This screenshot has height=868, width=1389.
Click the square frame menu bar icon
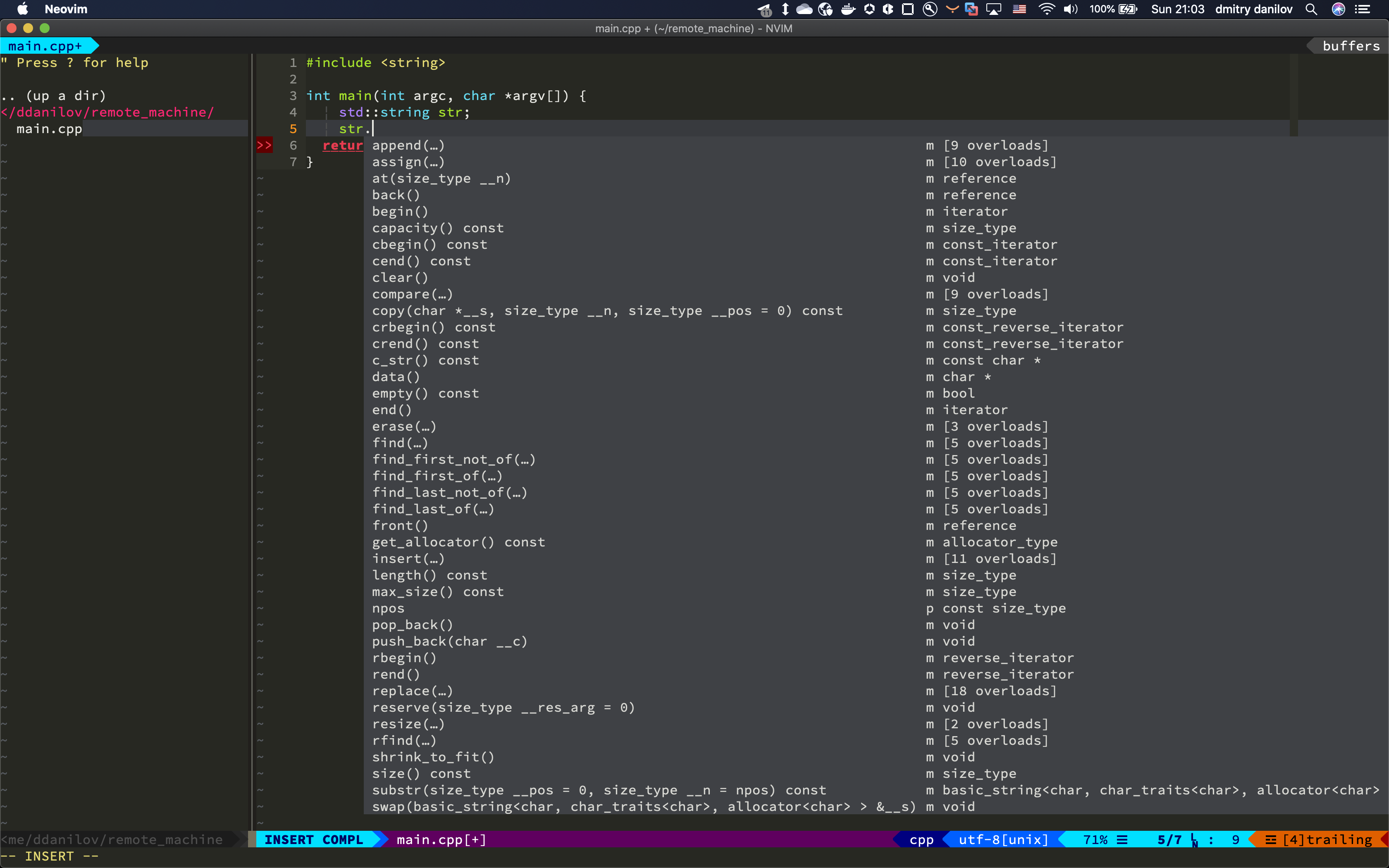[x=907, y=9]
